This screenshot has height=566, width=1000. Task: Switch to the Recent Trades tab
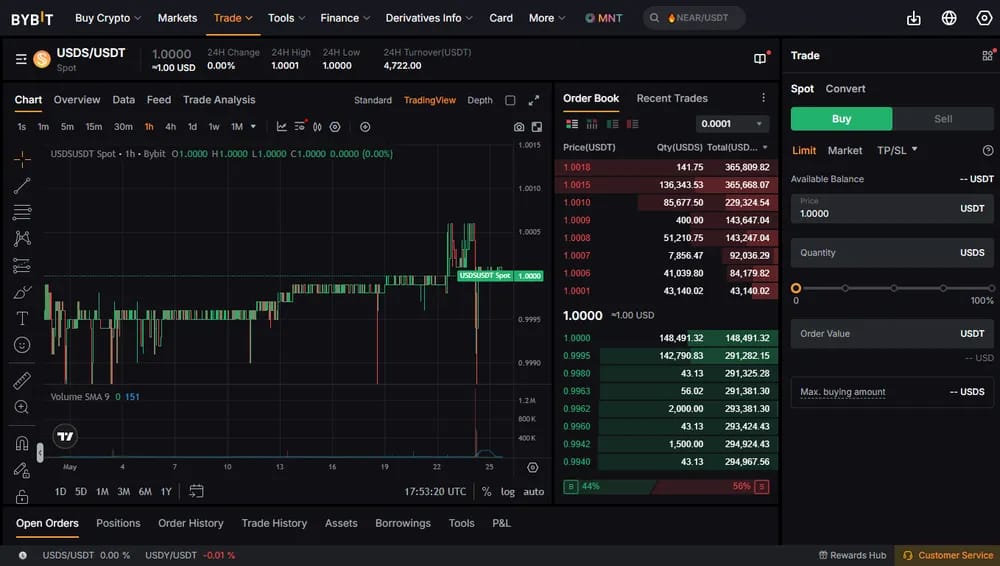(672, 98)
